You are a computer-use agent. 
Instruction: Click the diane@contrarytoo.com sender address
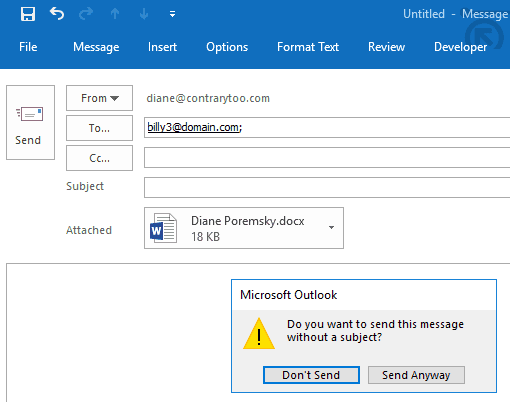coord(208,98)
